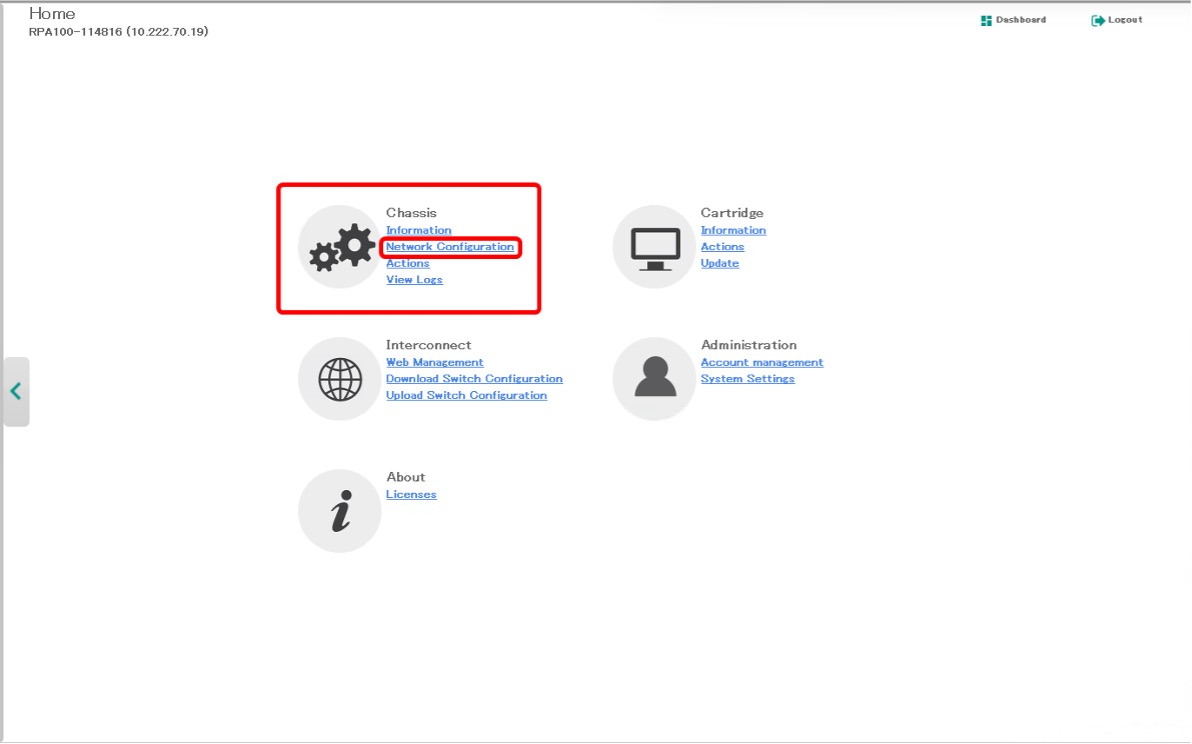Open View Logs under Chassis
1192x744 pixels.
[414, 280]
